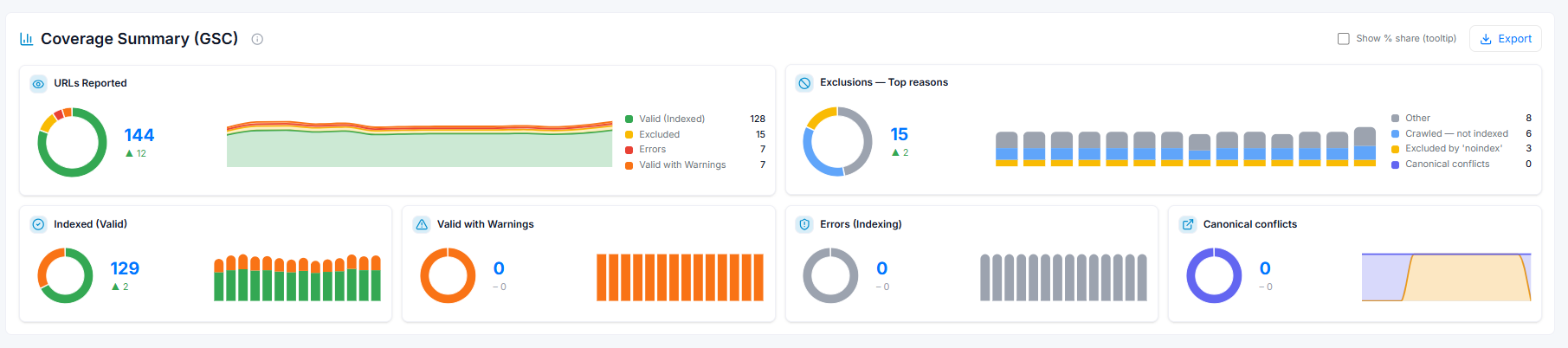Click the Excluded legend label

(x=660, y=135)
